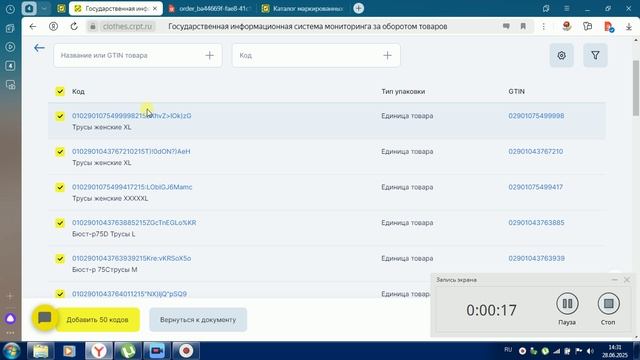Viewport: 640px width, 360px height.
Task: Uncheck the Трусы женские XXXXXL row checkbox
Action: 60,187
